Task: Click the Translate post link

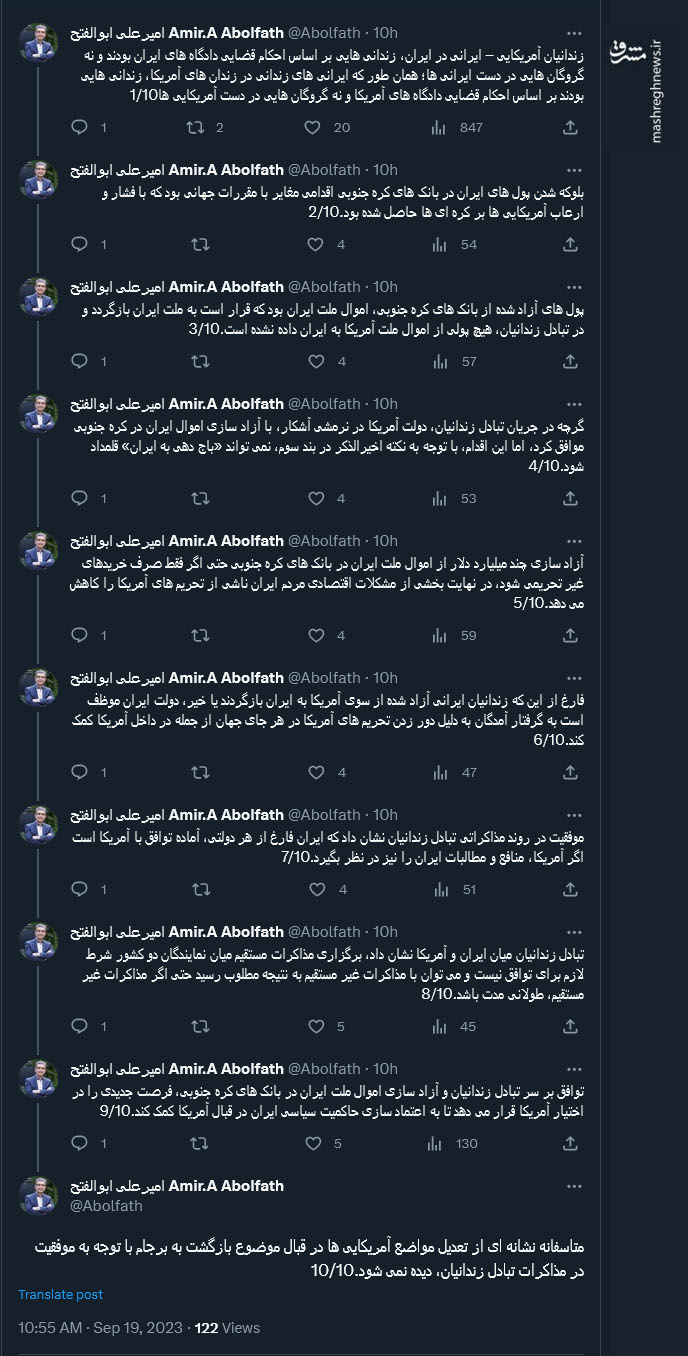Action: click(60, 1293)
